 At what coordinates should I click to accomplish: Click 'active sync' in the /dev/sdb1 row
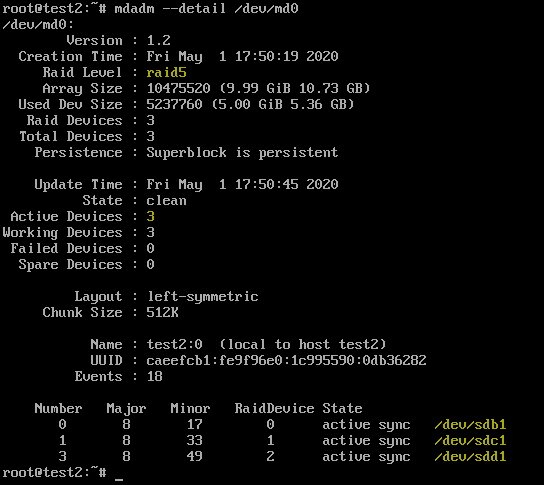coord(366,425)
